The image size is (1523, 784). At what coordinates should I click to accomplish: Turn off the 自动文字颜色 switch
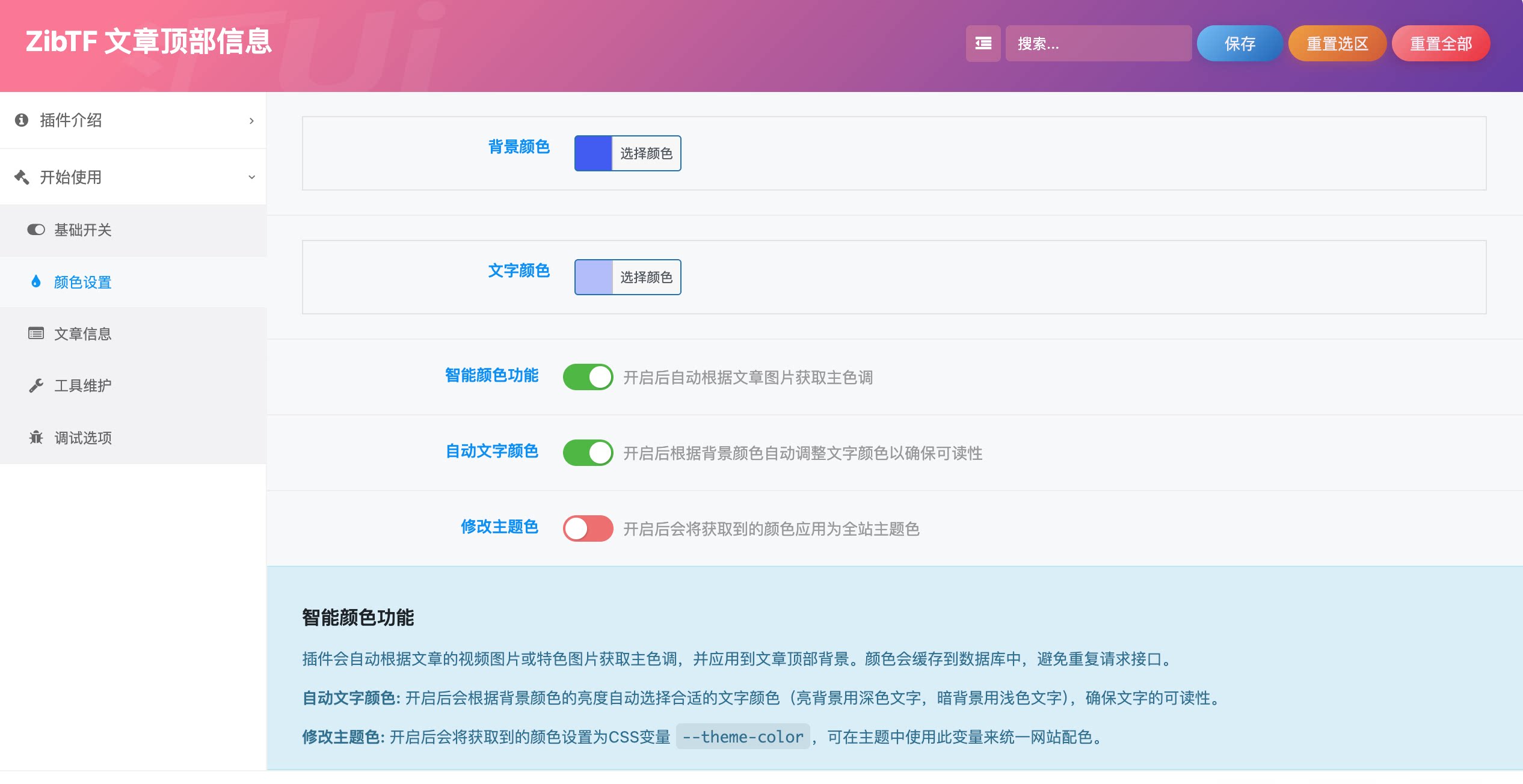(x=588, y=453)
